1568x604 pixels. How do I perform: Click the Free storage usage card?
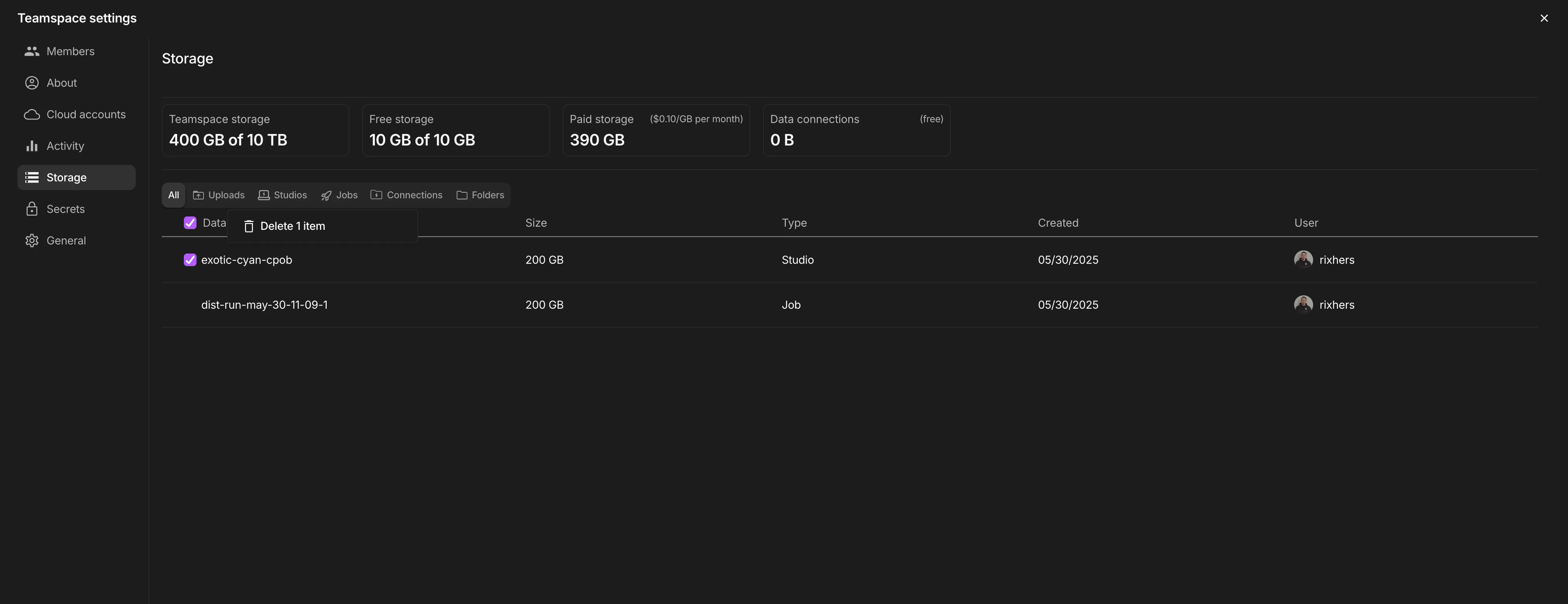456,130
